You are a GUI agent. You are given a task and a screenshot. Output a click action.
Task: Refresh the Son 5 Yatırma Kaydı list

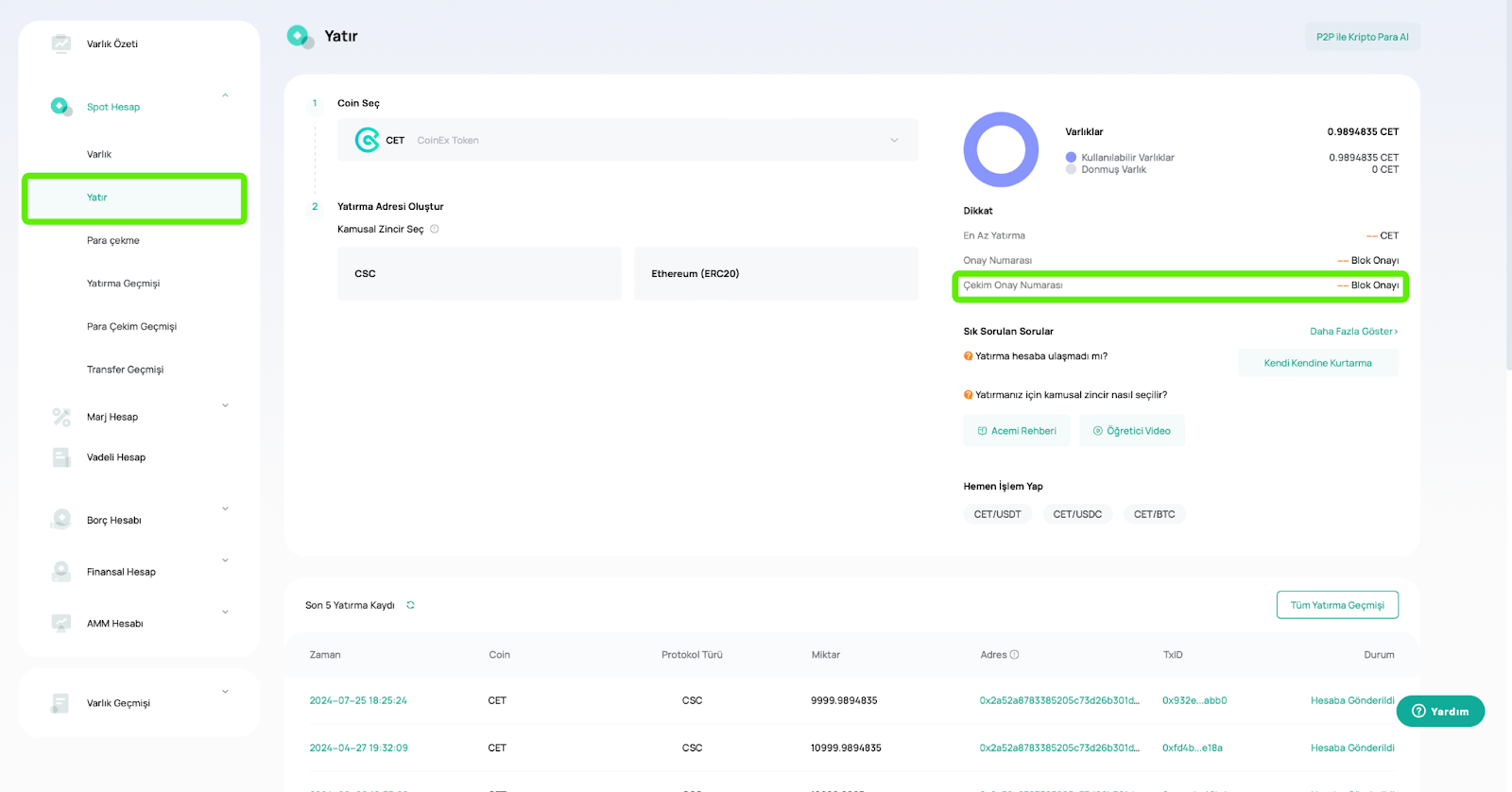pyautogui.click(x=410, y=605)
